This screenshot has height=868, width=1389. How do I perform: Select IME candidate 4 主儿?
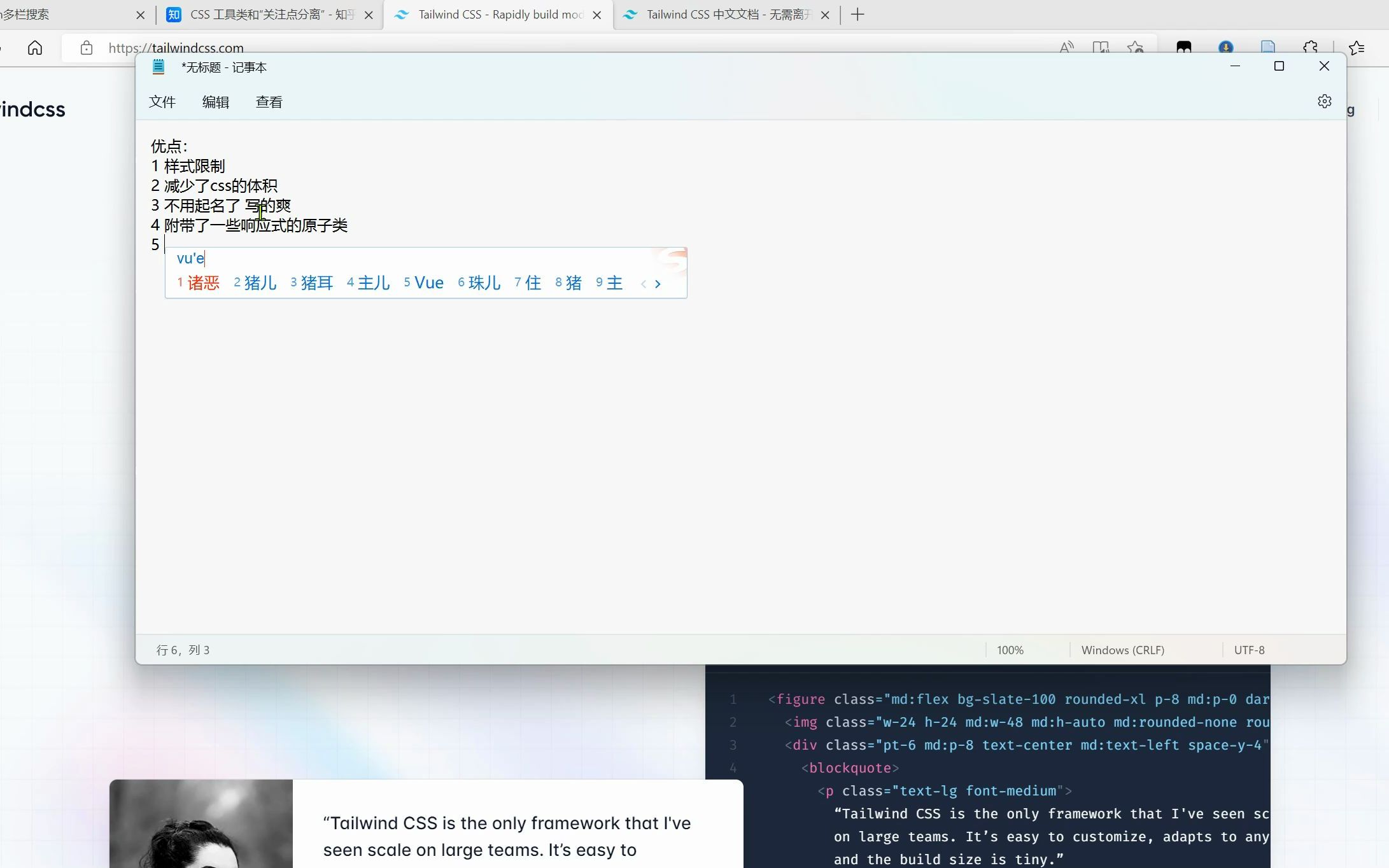pos(369,283)
